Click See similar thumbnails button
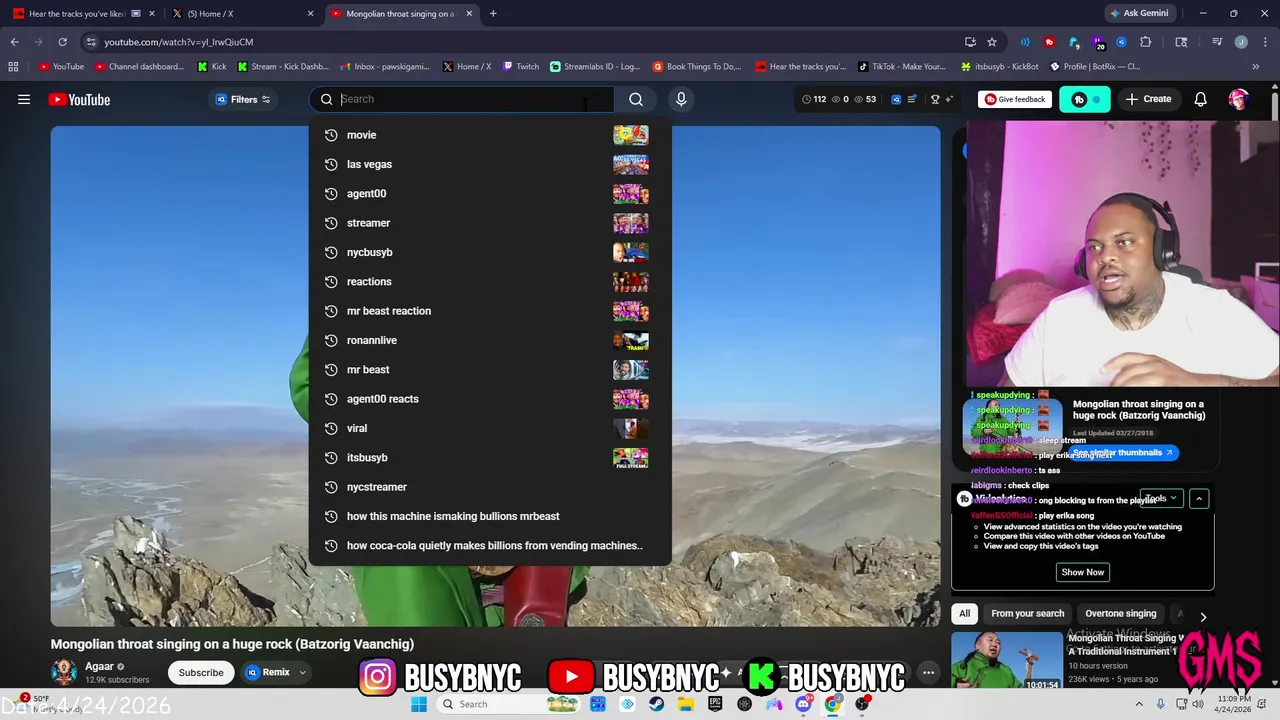1280x720 pixels. pos(1122,453)
